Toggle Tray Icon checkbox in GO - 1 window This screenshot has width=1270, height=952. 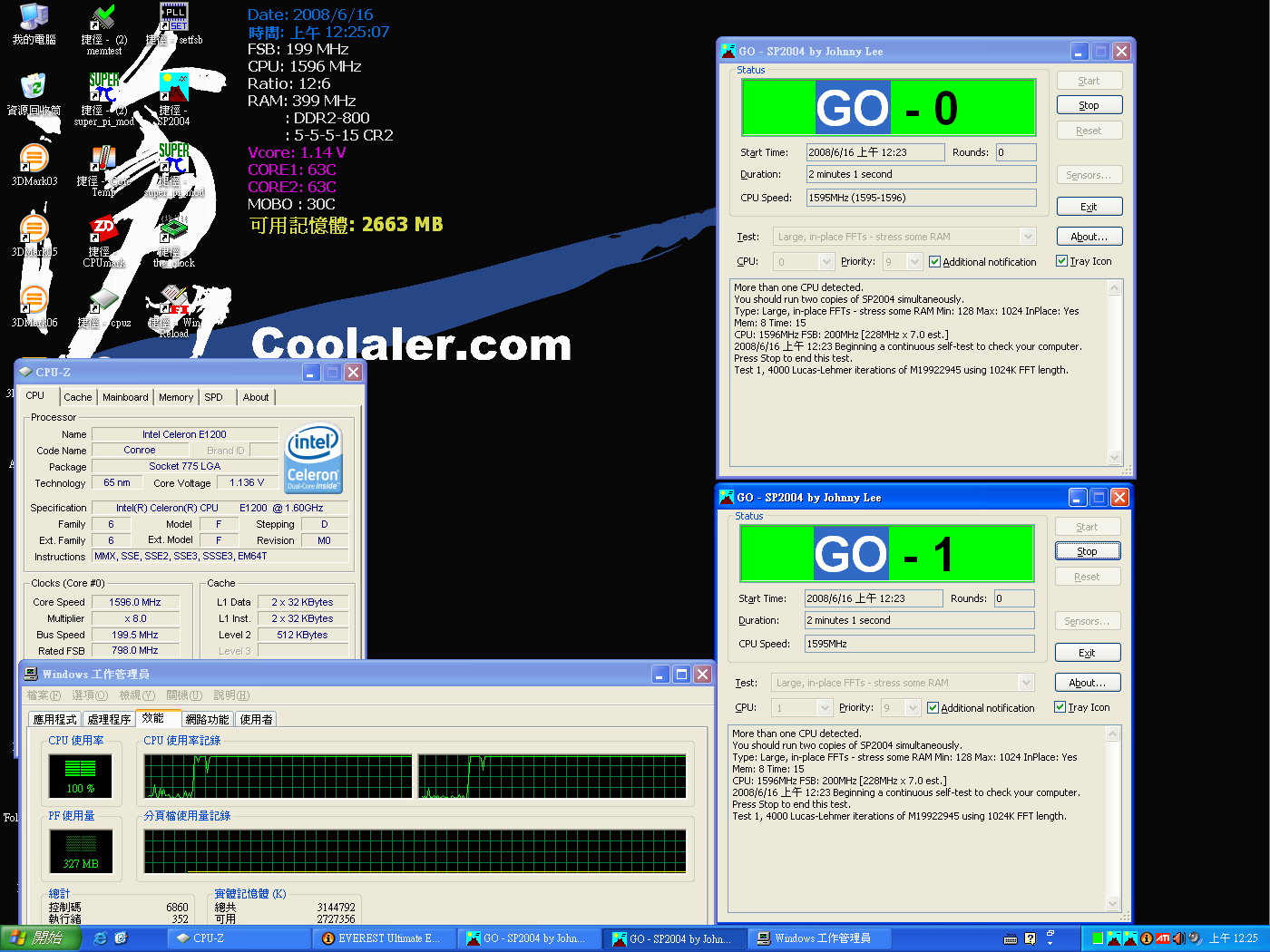click(1081, 707)
